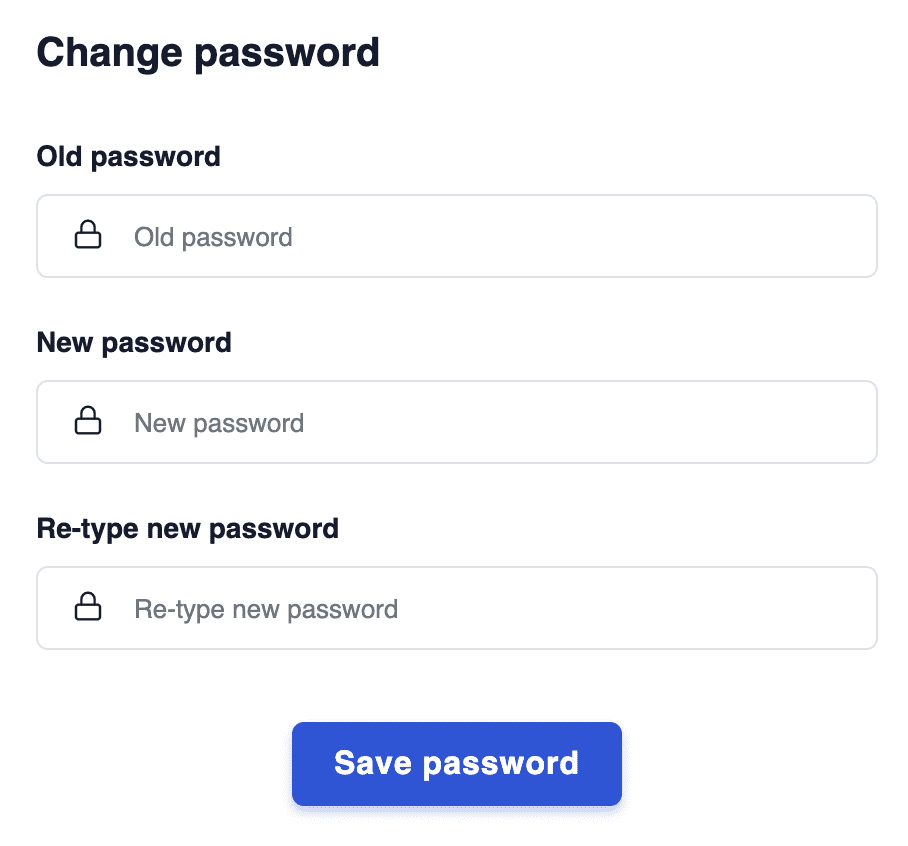Viewport: 908px width, 846px height.
Task: Click the Old password placeholder text
Action: coord(213,237)
